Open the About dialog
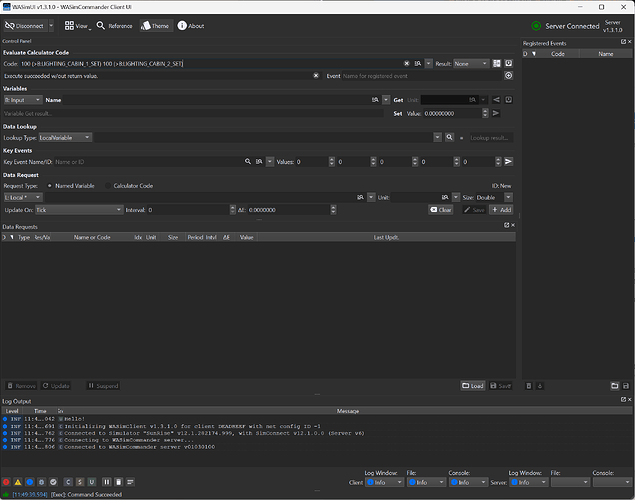The image size is (635, 500). [191, 26]
